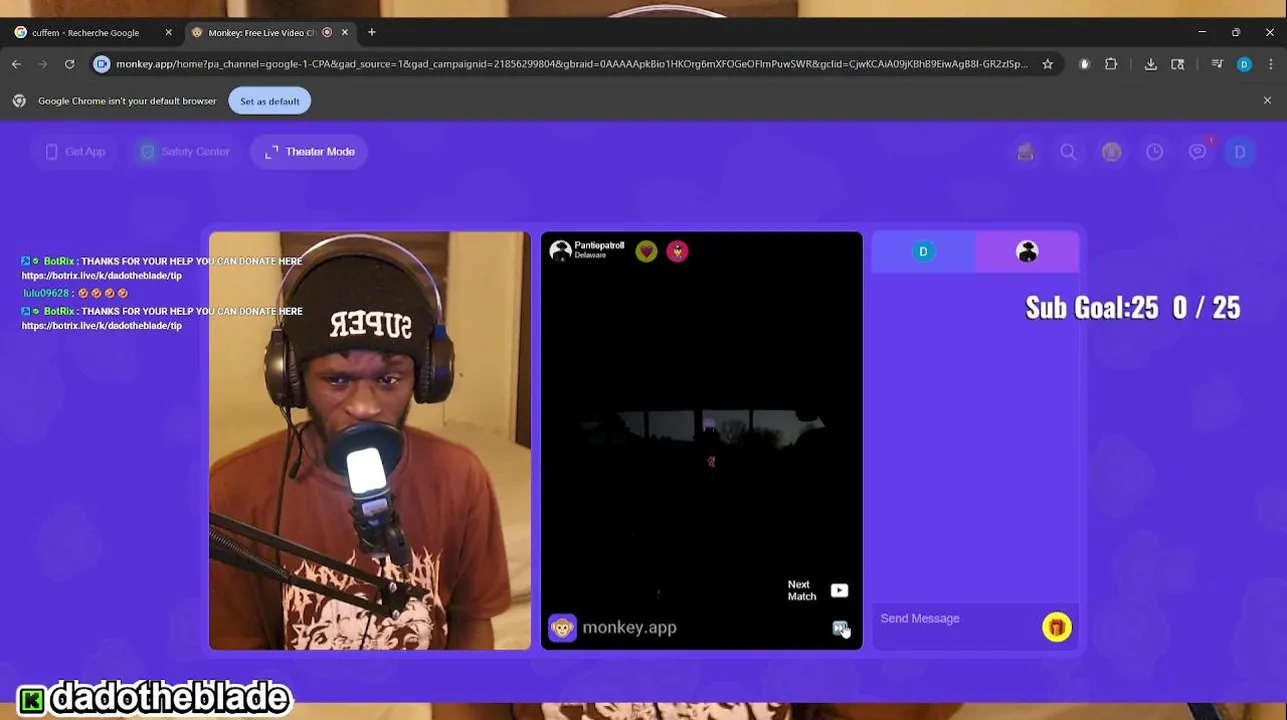1287x720 pixels.
Task: Click the Get App button
Action: point(75,152)
